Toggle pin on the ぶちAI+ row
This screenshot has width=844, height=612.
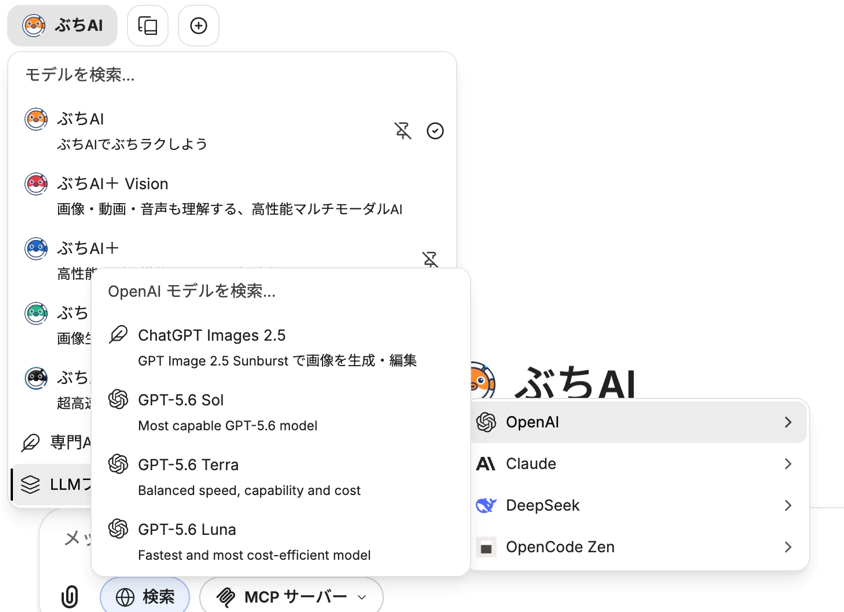(430, 259)
